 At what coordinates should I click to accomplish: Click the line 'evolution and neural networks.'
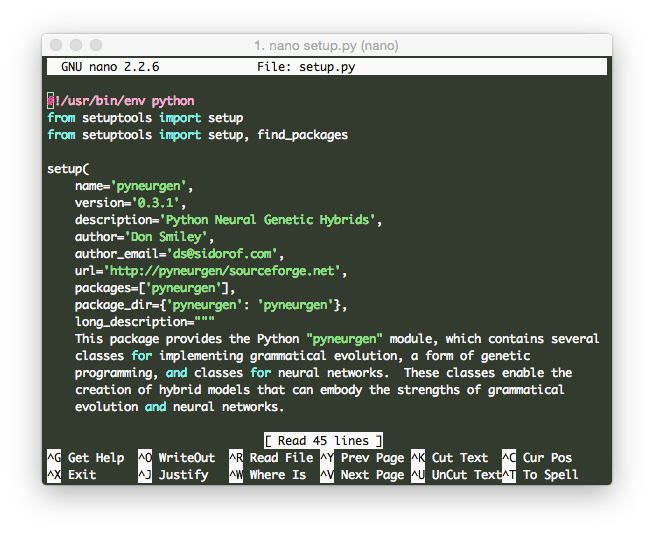(180, 407)
